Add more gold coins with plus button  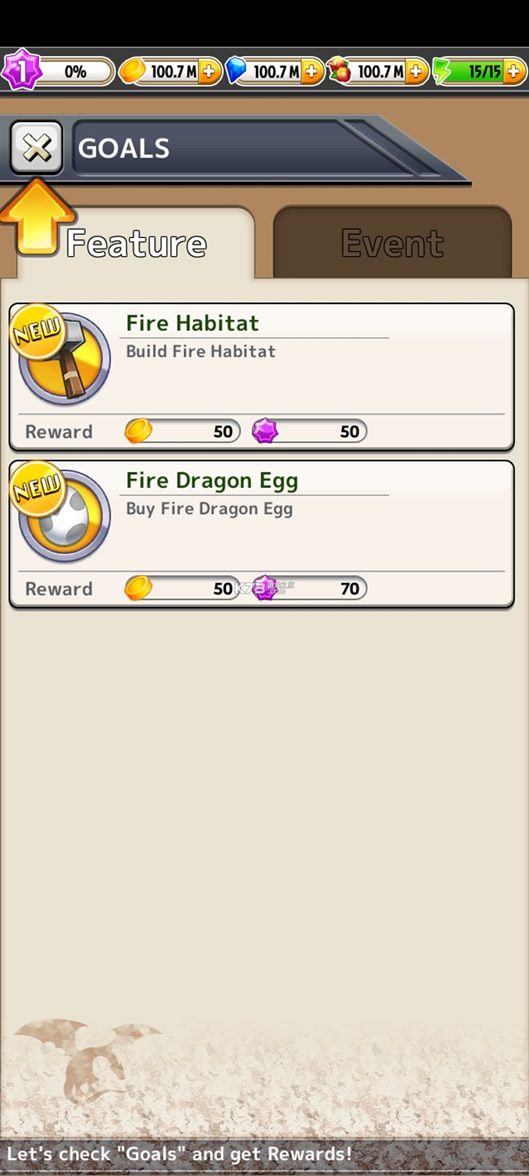tap(210, 72)
